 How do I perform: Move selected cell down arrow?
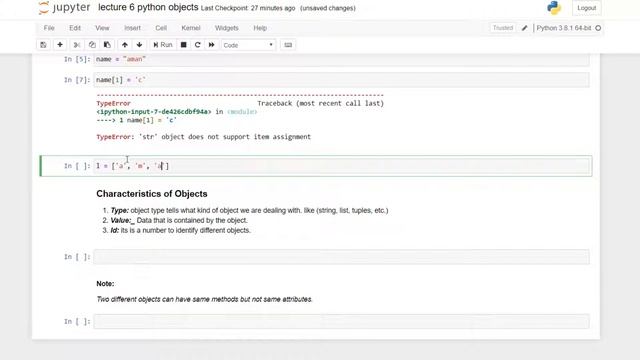tap(139, 45)
